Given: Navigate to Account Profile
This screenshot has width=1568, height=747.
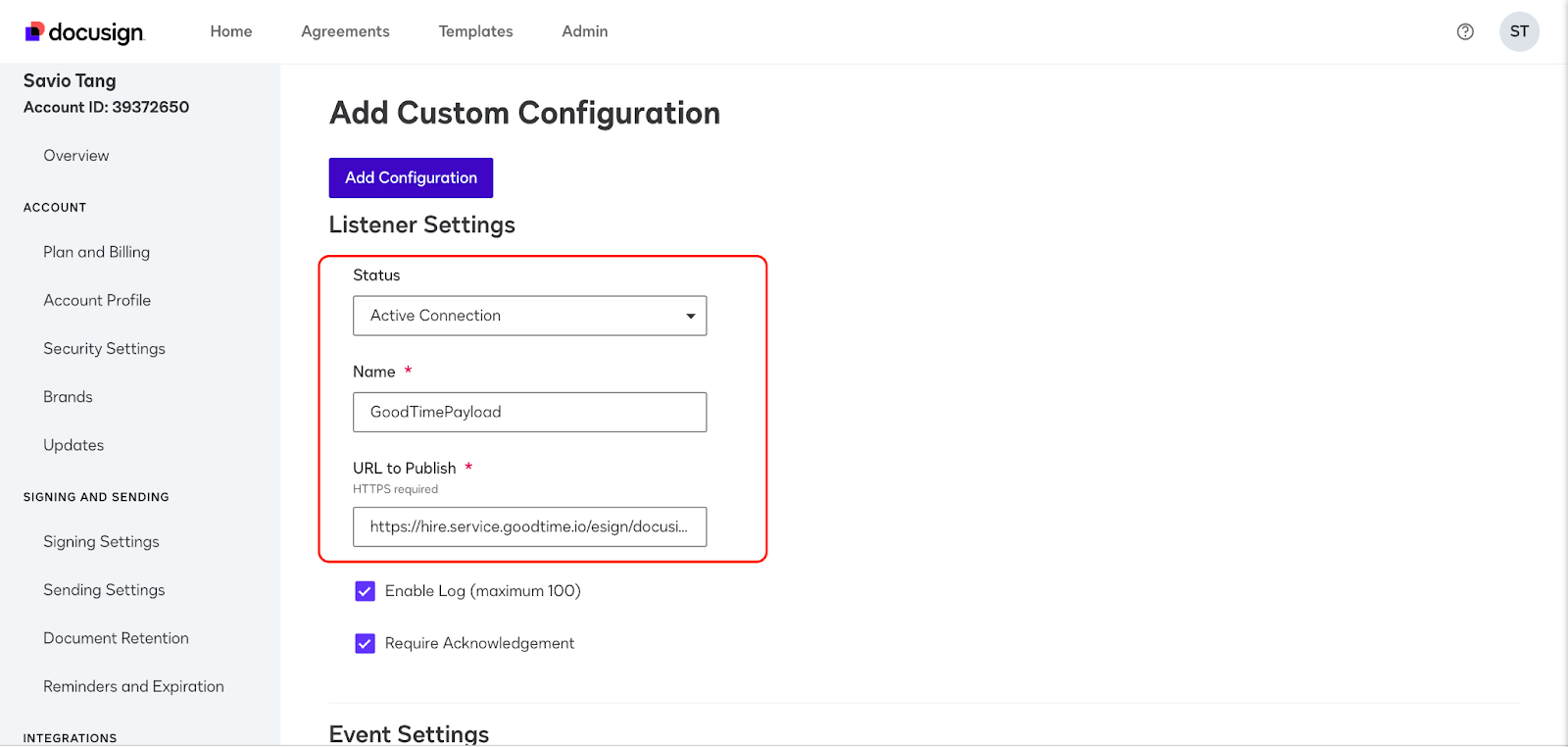Looking at the screenshot, I should pyautogui.click(x=97, y=300).
